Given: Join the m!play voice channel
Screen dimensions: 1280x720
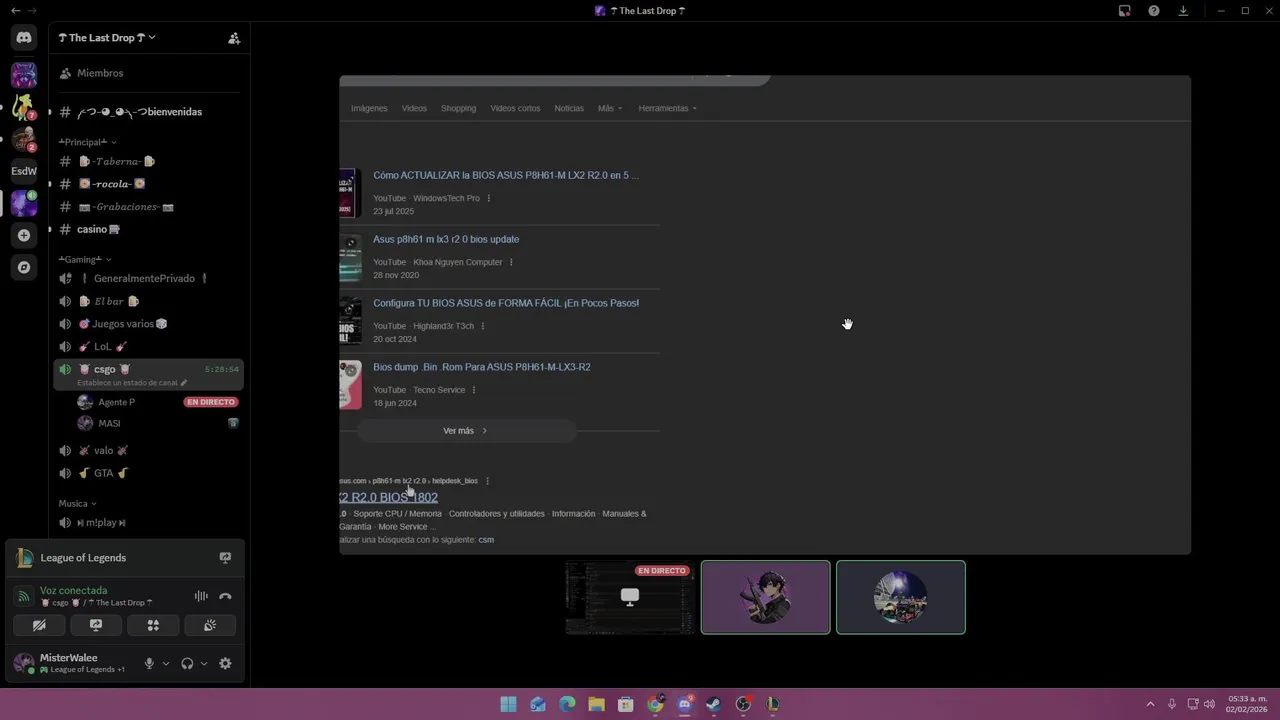Looking at the screenshot, I should (x=147, y=522).
